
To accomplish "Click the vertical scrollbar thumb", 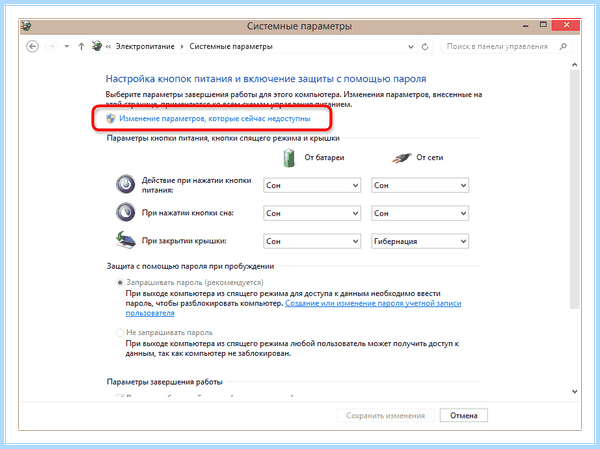I will click(574, 189).
